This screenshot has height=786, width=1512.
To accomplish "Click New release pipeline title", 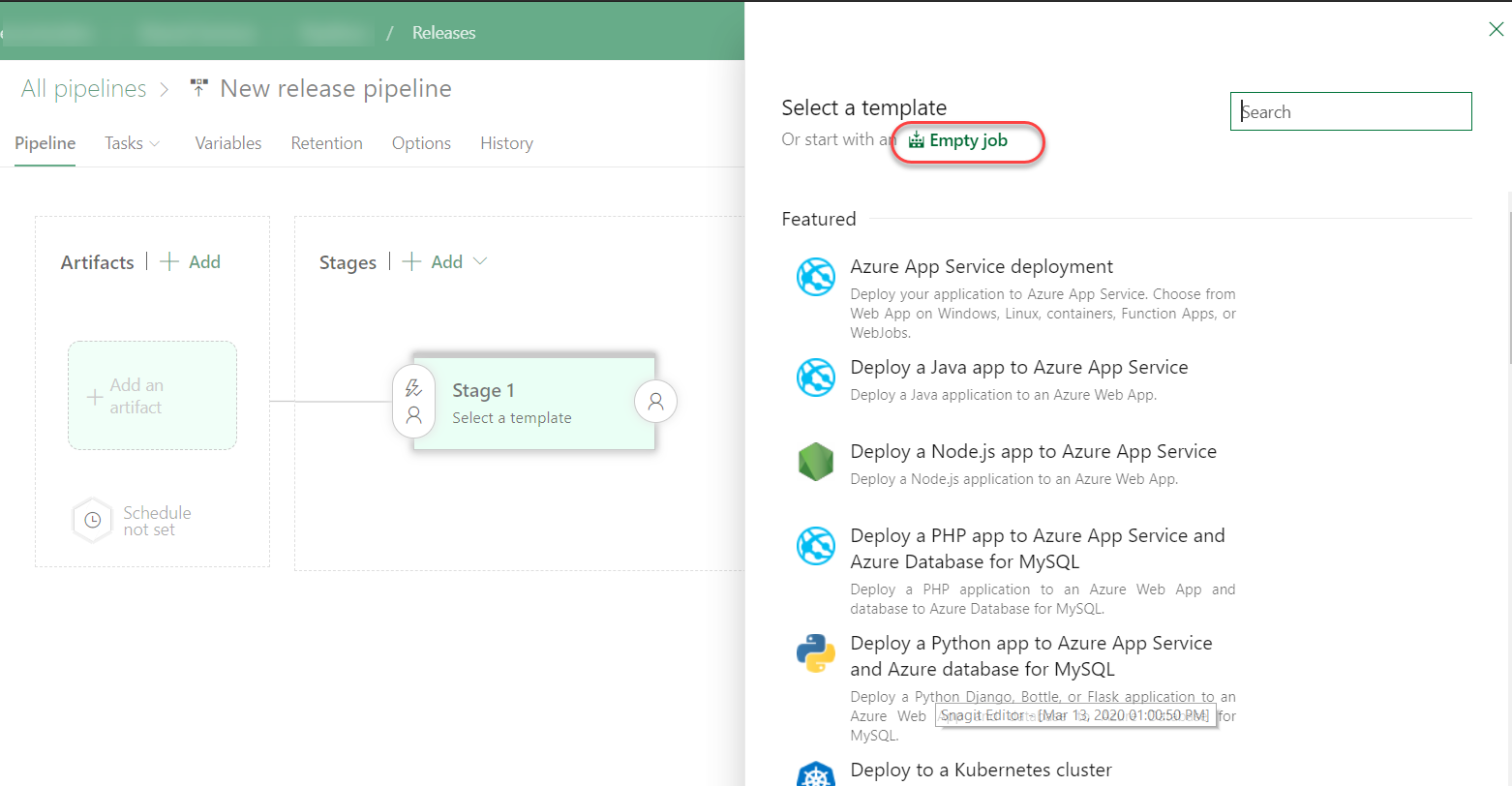I will (336, 88).
